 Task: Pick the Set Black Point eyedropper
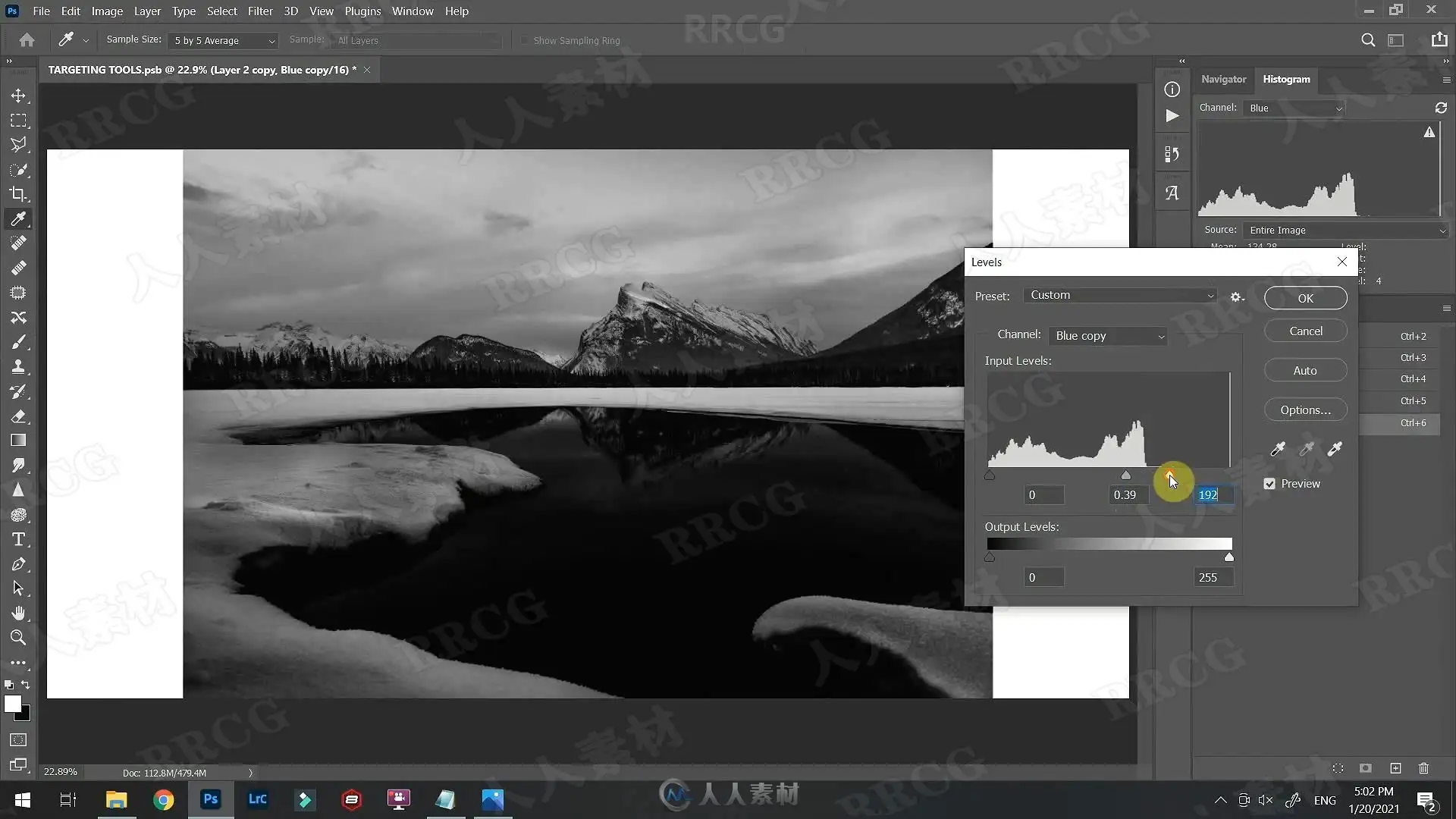1278,449
